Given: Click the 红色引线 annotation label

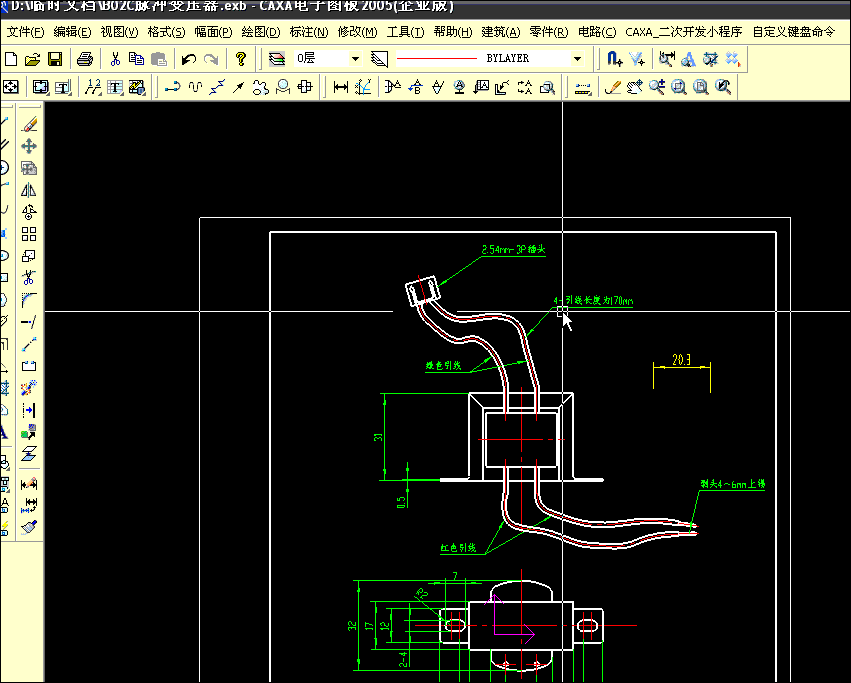Looking at the screenshot, I should tap(459, 548).
